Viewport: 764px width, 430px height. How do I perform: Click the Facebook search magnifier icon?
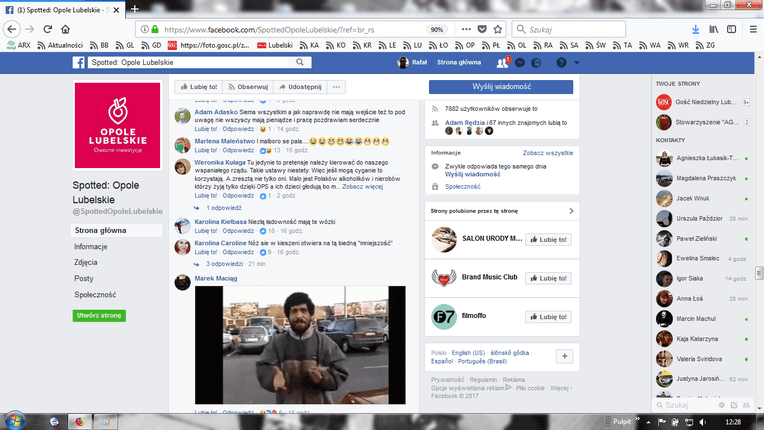coord(300,62)
